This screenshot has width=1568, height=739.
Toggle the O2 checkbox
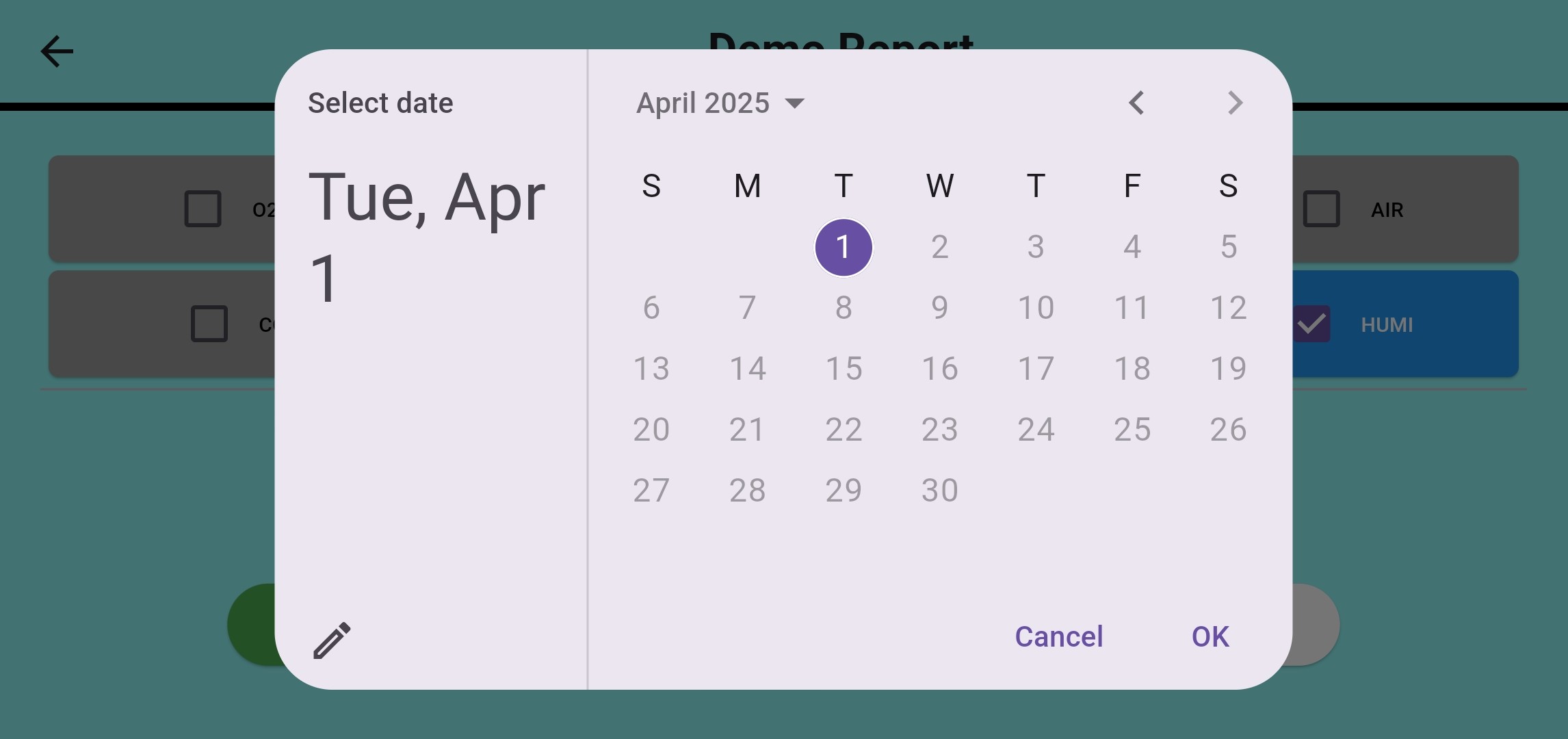[202, 209]
